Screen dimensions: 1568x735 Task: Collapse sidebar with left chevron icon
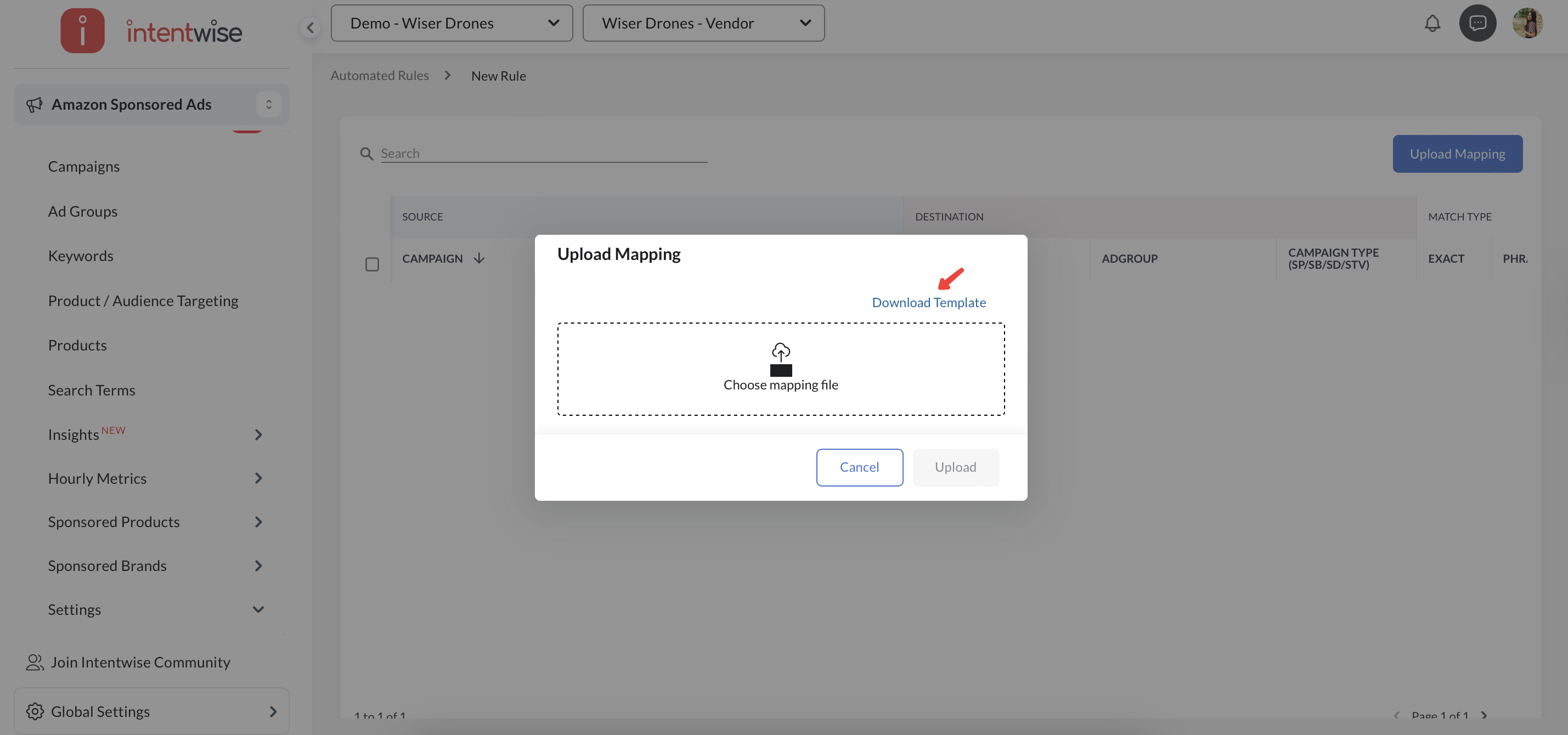click(310, 27)
